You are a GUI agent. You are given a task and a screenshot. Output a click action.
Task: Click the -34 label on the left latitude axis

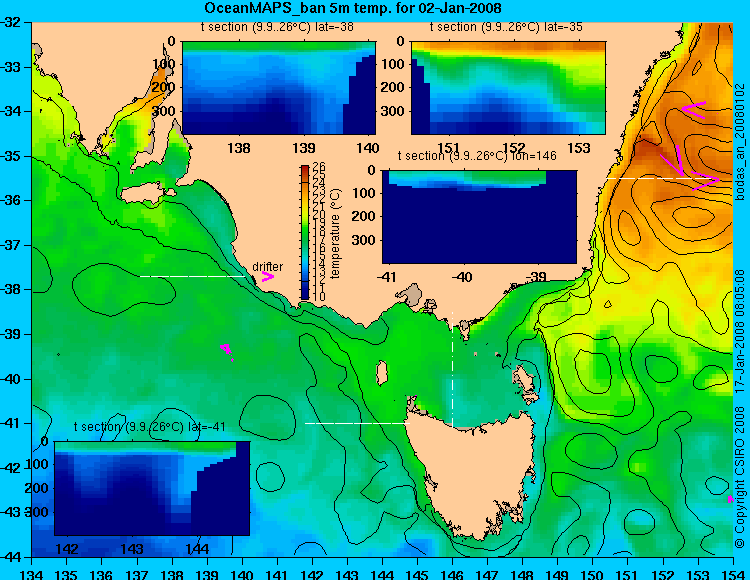pos(12,111)
